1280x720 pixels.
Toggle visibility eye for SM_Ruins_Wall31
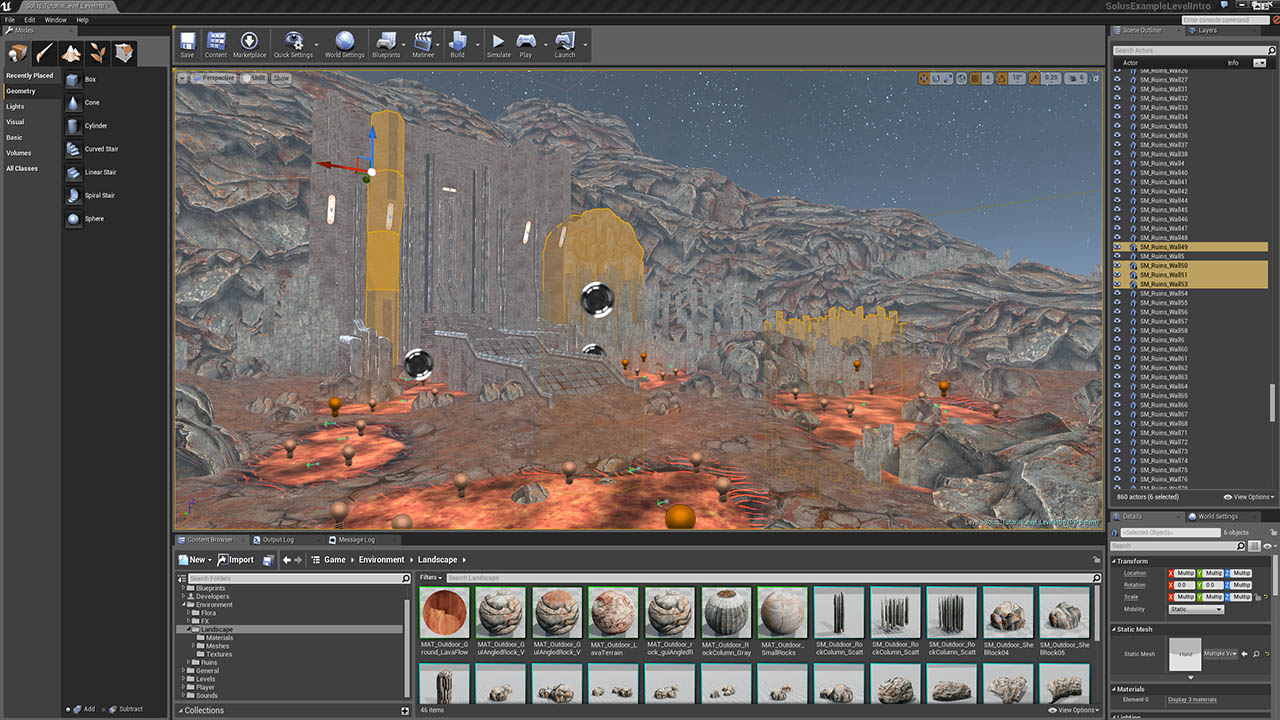[1118, 89]
